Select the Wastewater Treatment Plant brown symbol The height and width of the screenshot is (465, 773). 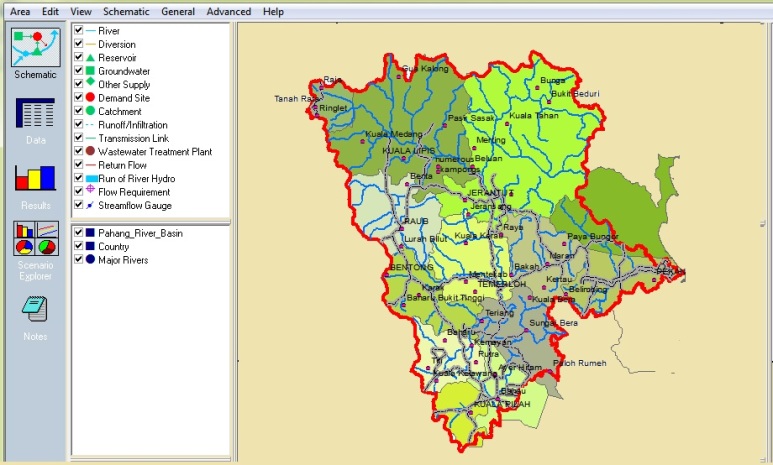(x=91, y=152)
